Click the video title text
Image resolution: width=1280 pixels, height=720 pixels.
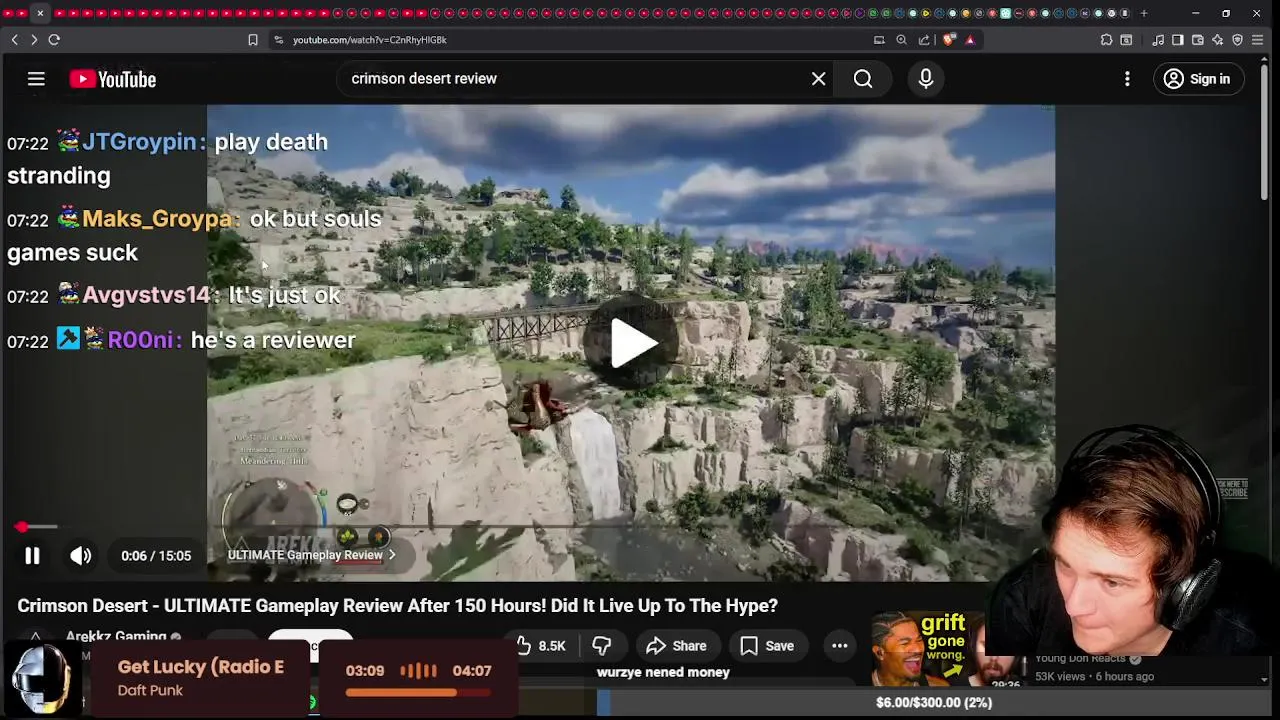coord(397,606)
